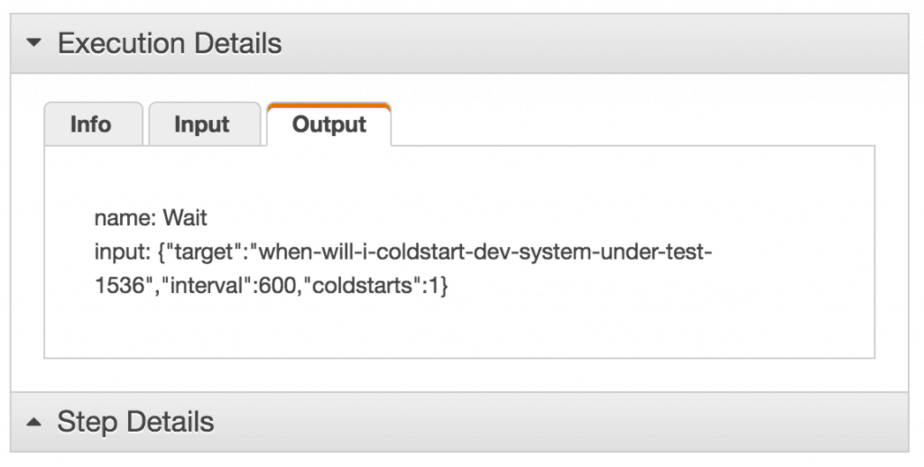Click the 'name: Wait' output line
924x467 pixels.
[x=150, y=217]
